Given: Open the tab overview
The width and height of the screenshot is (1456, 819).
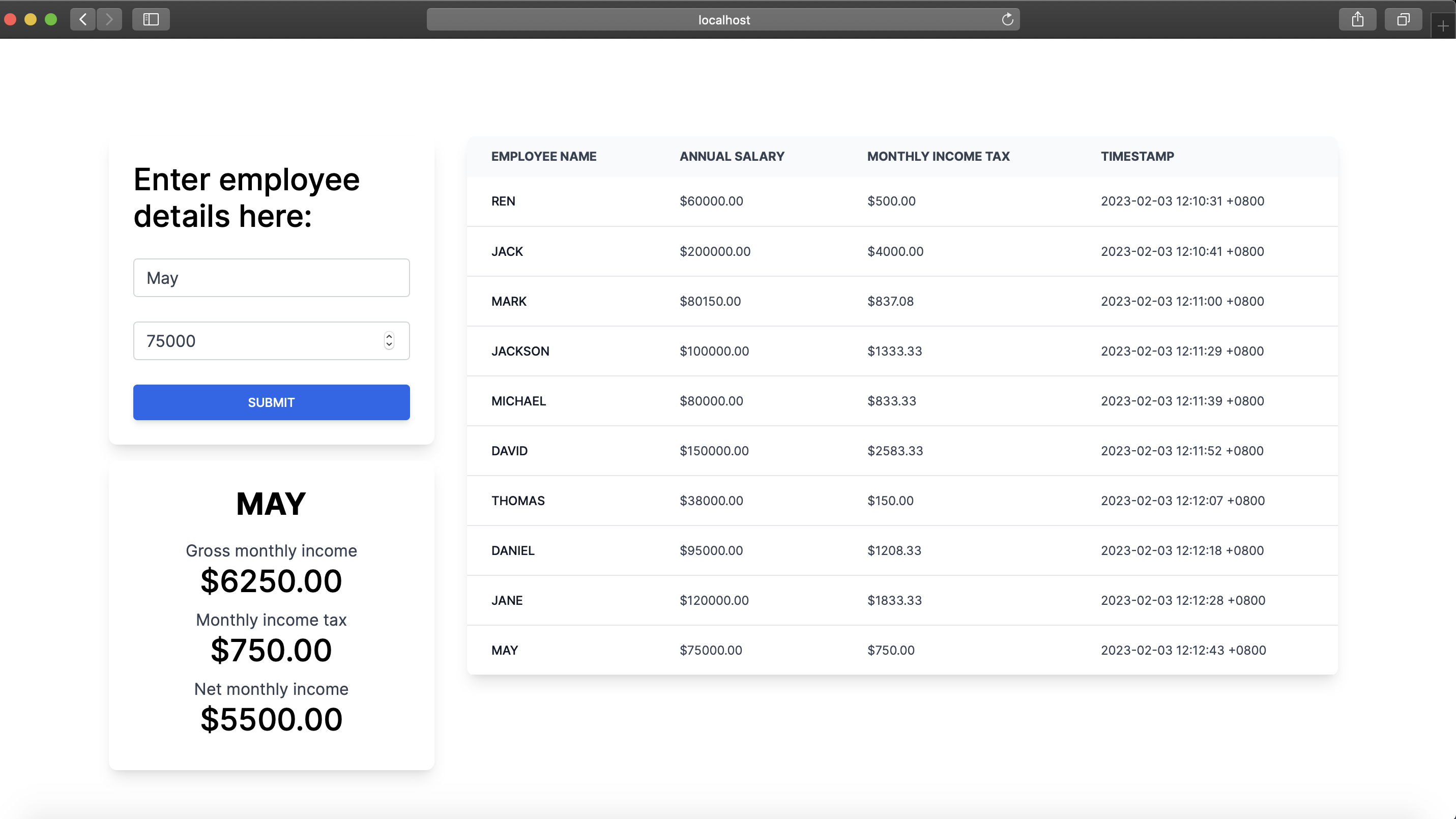Looking at the screenshot, I should point(1404,19).
